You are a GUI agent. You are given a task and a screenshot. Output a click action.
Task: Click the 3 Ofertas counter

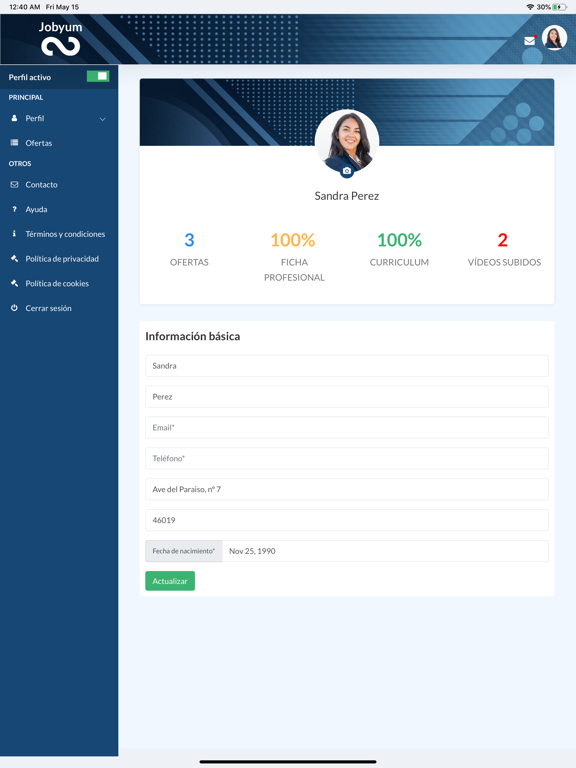coord(189,249)
